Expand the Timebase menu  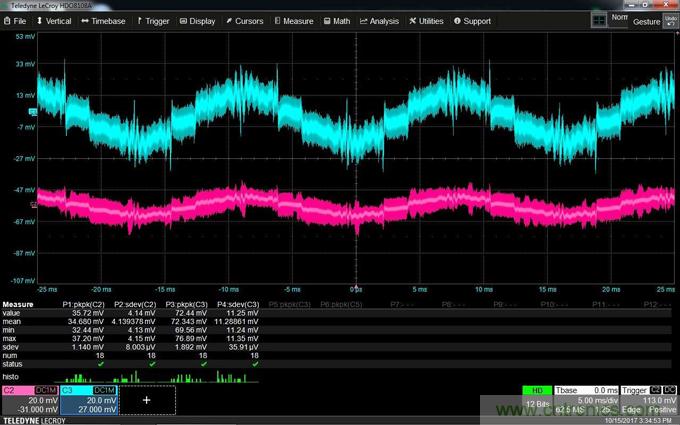[104, 20]
